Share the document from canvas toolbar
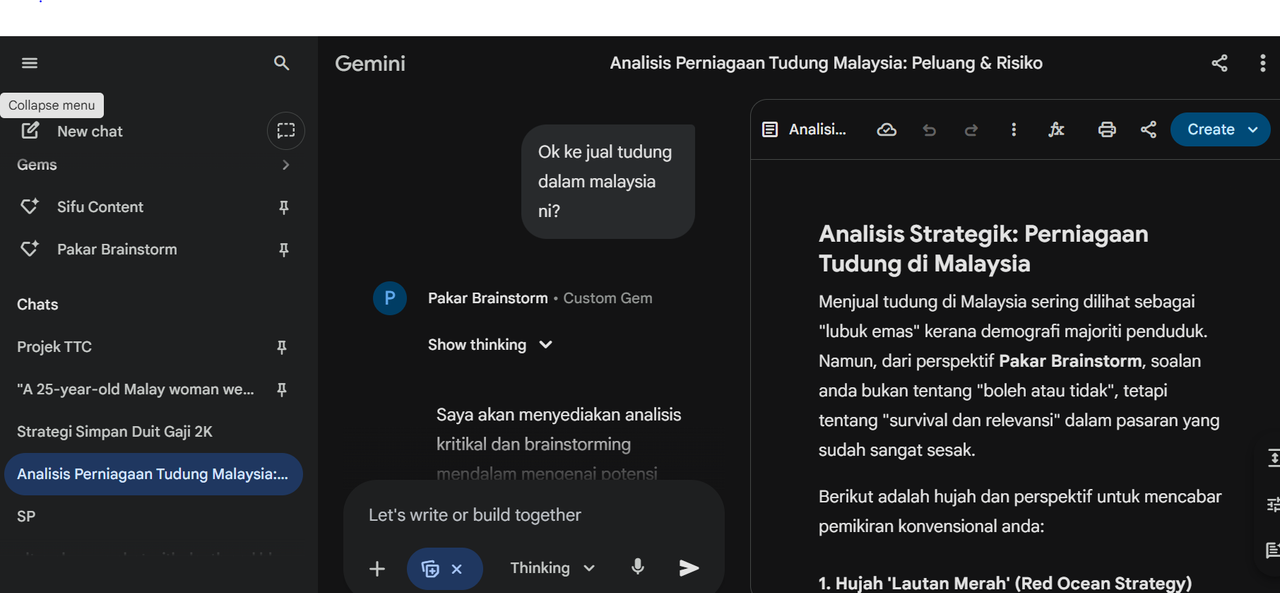 coord(1148,130)
